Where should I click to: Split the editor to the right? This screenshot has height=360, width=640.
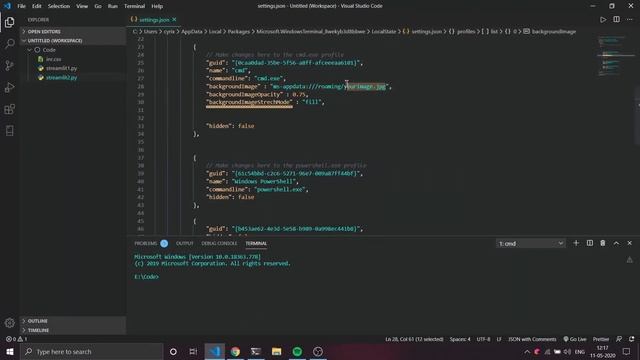click(x=616, y=20)
